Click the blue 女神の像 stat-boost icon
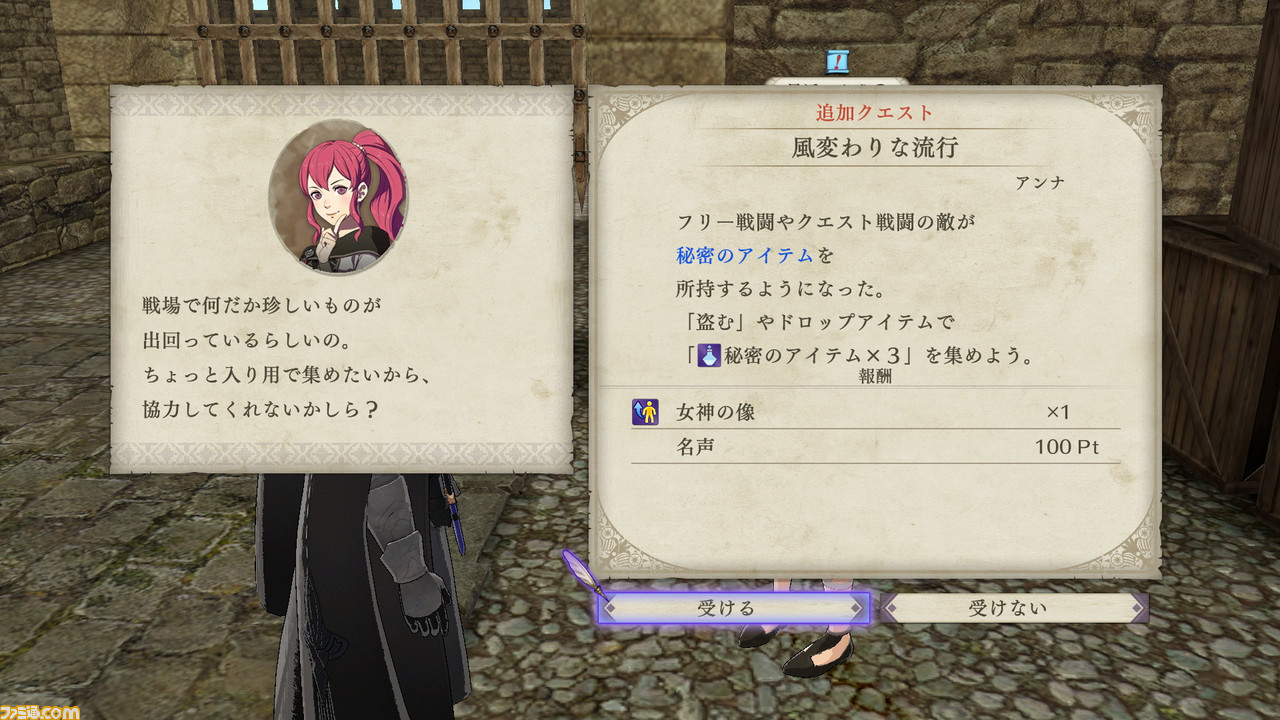 pyautogui.click(x=645, y=412)
